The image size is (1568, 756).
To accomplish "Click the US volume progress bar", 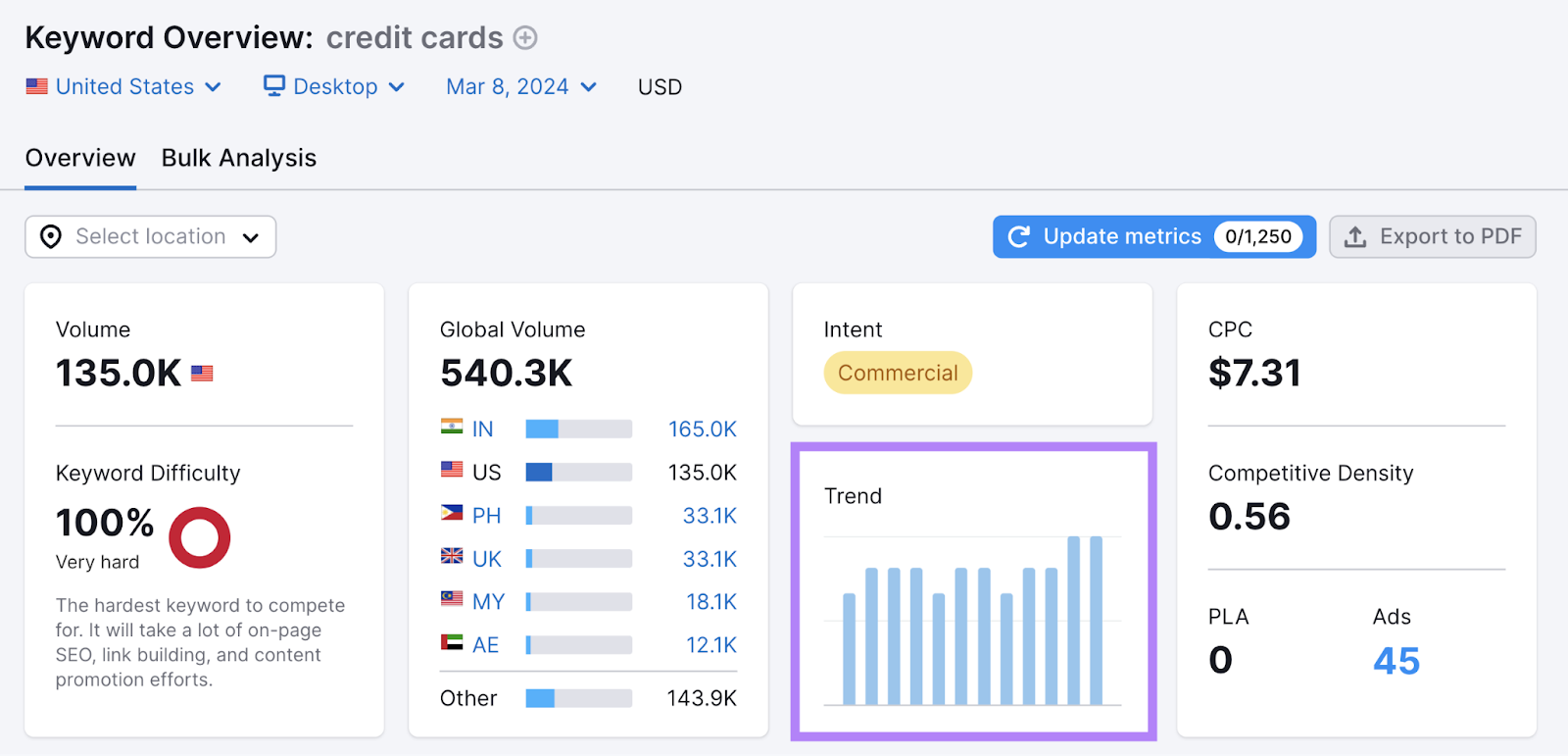I will click(x=579, y=472).
